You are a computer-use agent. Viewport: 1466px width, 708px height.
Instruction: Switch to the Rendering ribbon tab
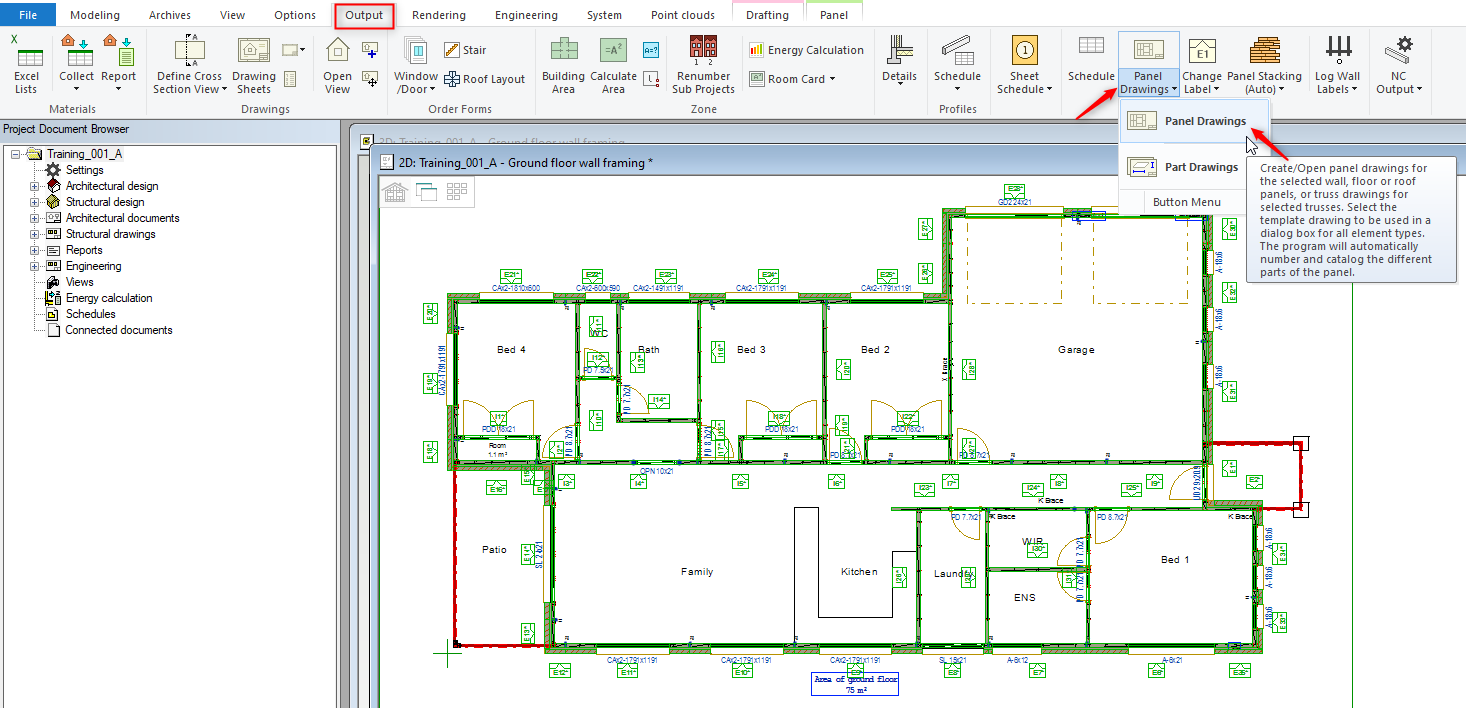pos(437,14)
